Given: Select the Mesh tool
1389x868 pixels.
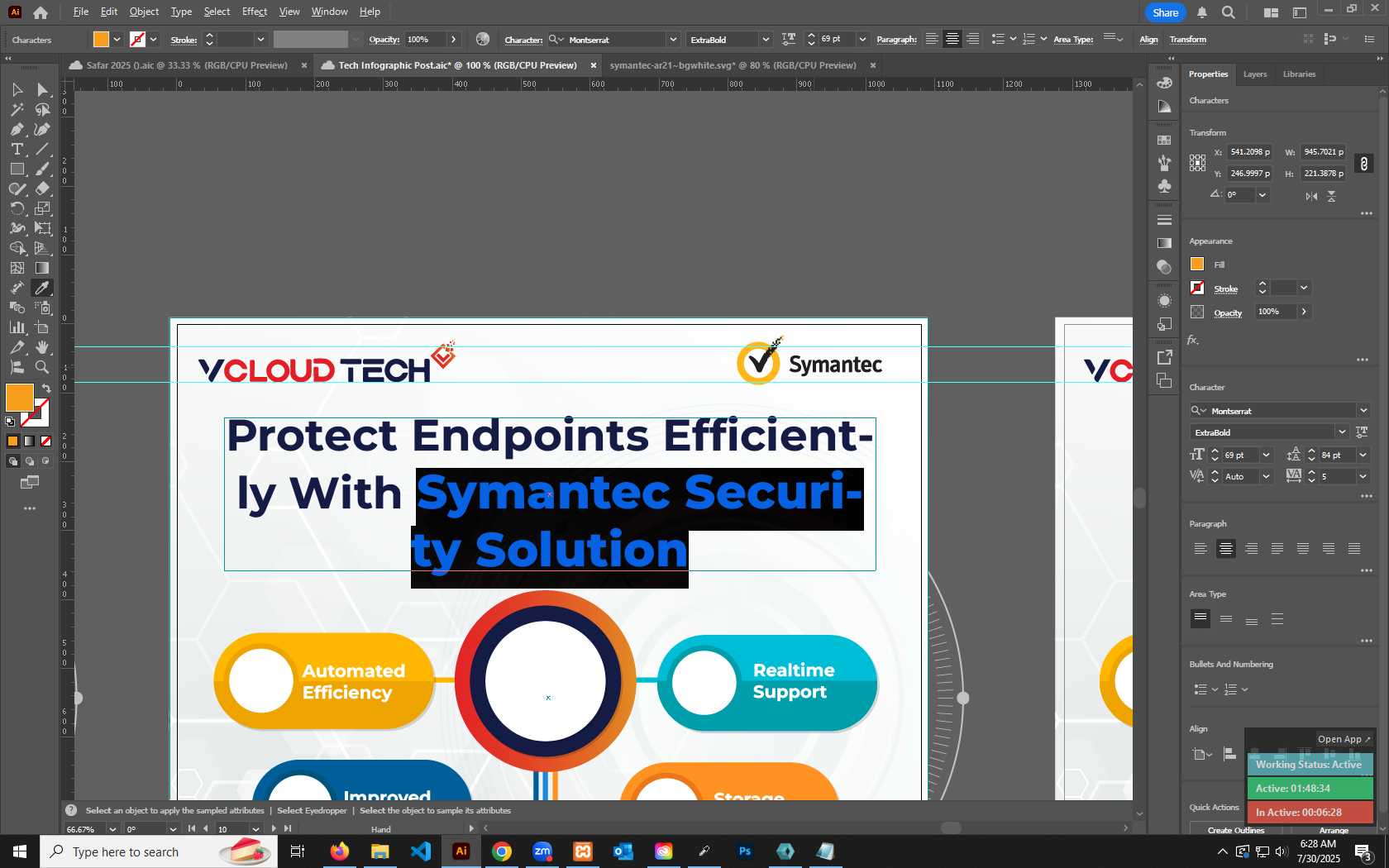Looking at the screenshot, I should point(17,268).
